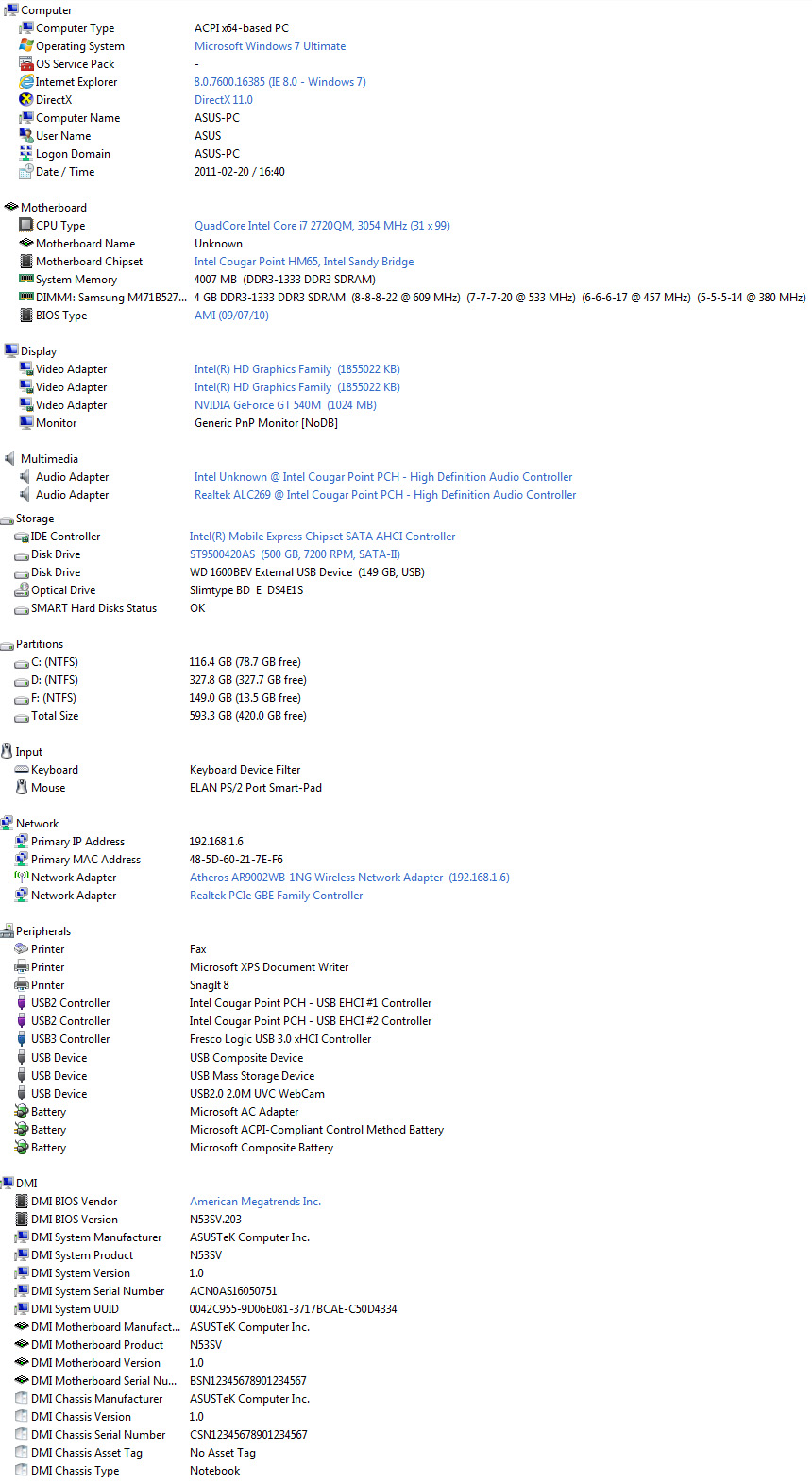This screenshot has width=812, height=1484.
Task: Select the MAC address value 48-5D-60-21-7E-F6
Action: click(x=236, y=859)
